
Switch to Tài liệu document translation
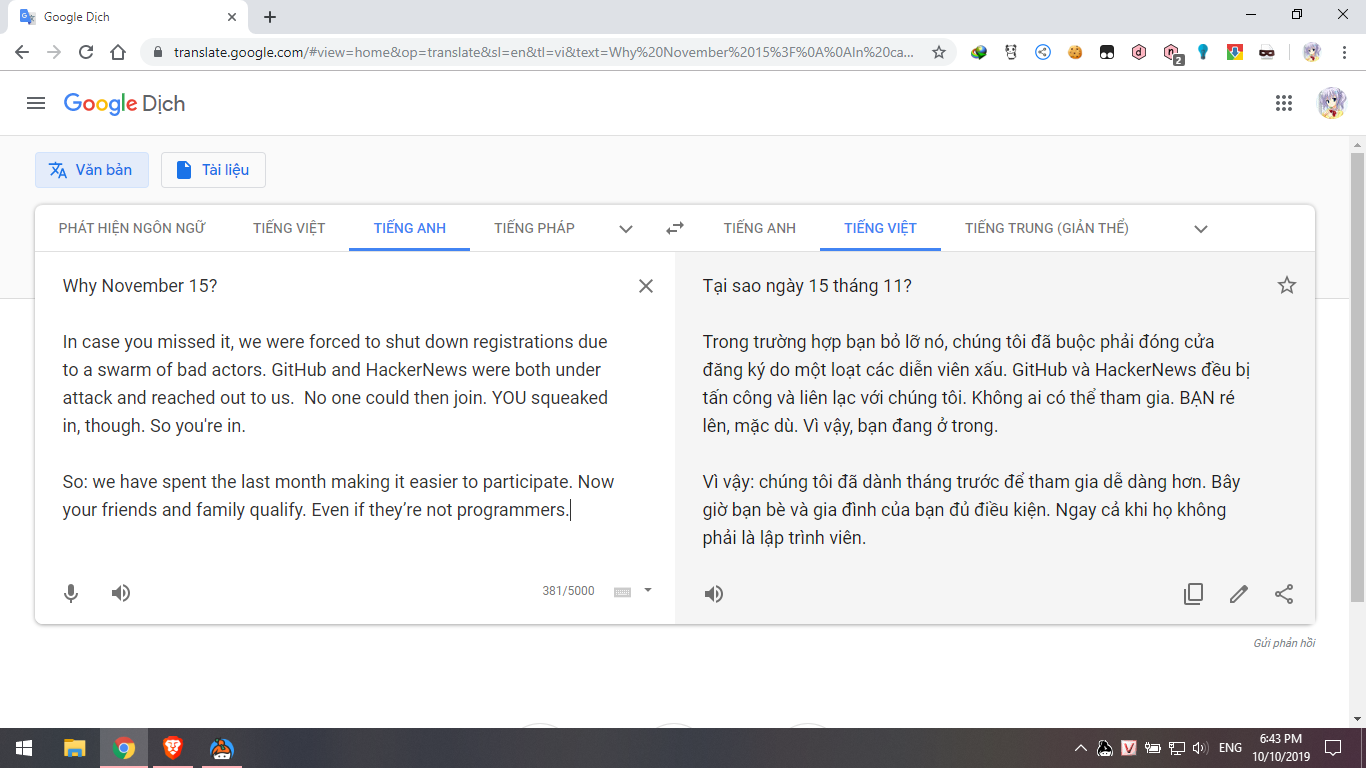213,170
